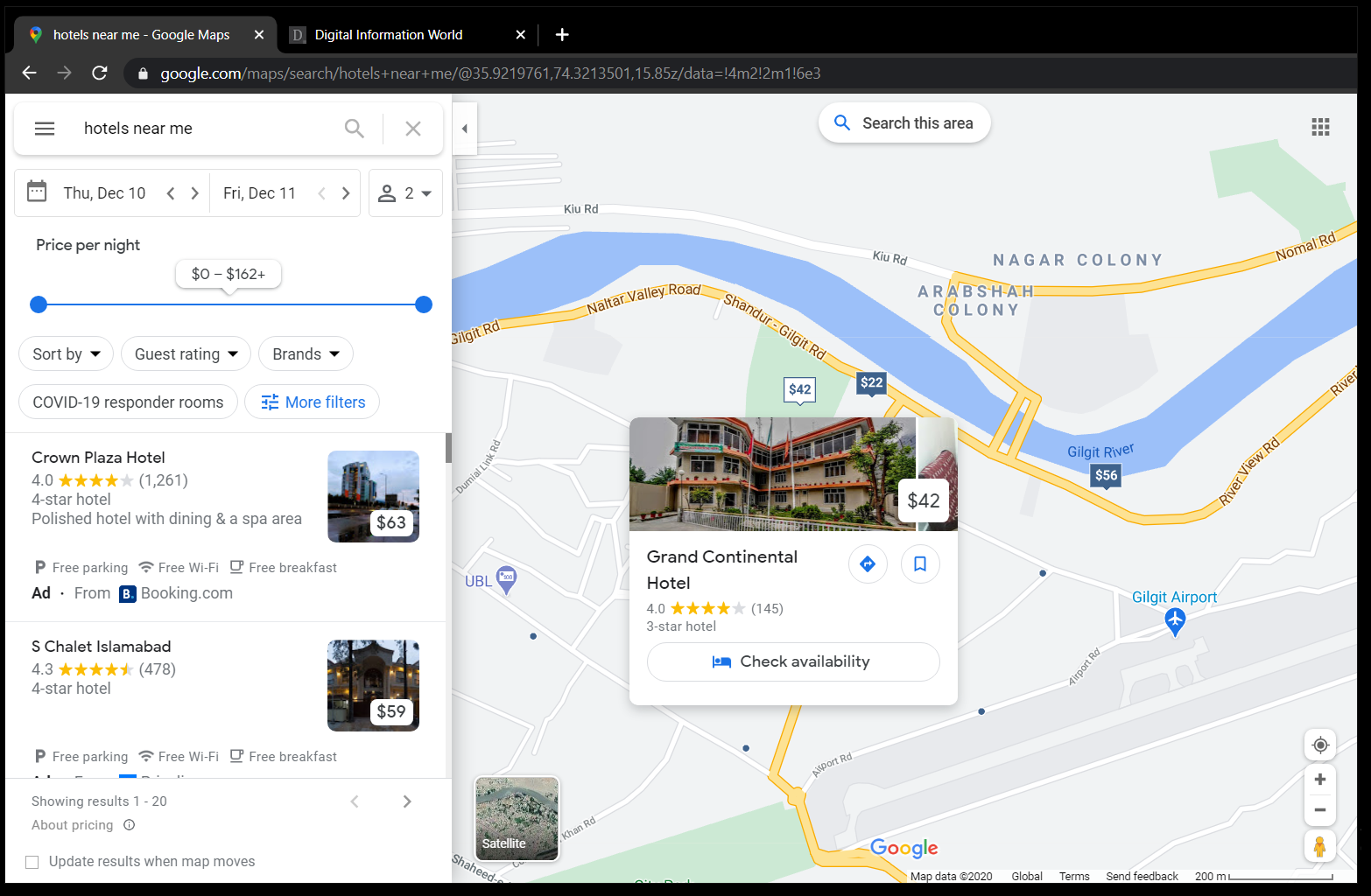Image resolution: width=1371 pixels, height=896 pixels.
Task: Enable Update results when map moves
Action: 32,861
